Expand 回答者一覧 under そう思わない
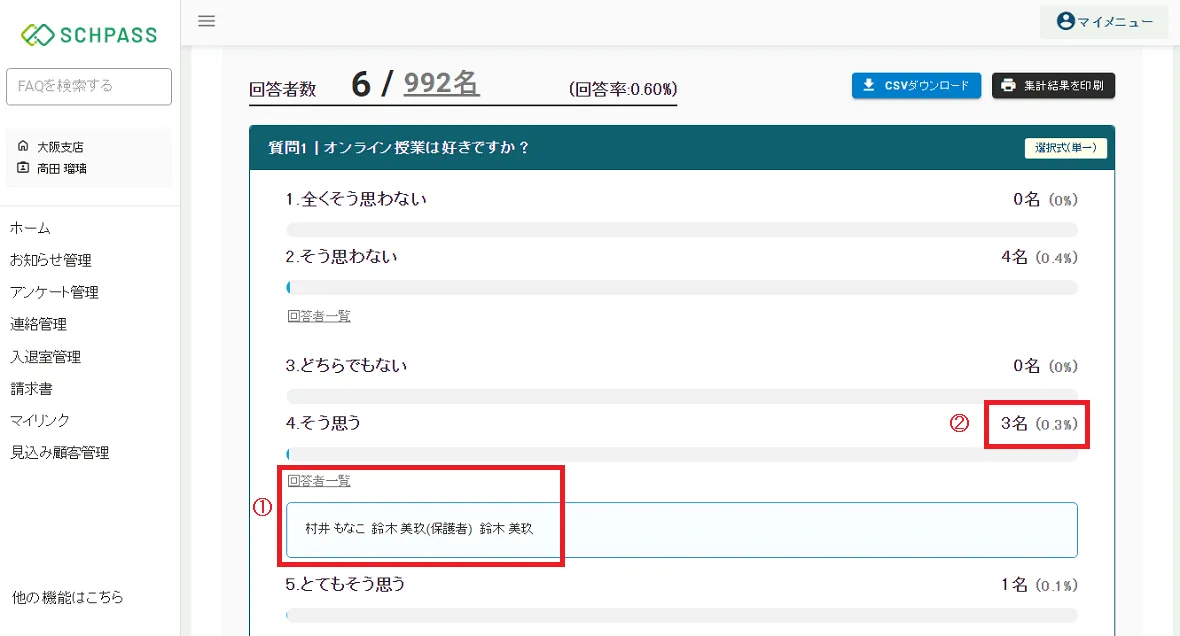 [x=319, y=316]
